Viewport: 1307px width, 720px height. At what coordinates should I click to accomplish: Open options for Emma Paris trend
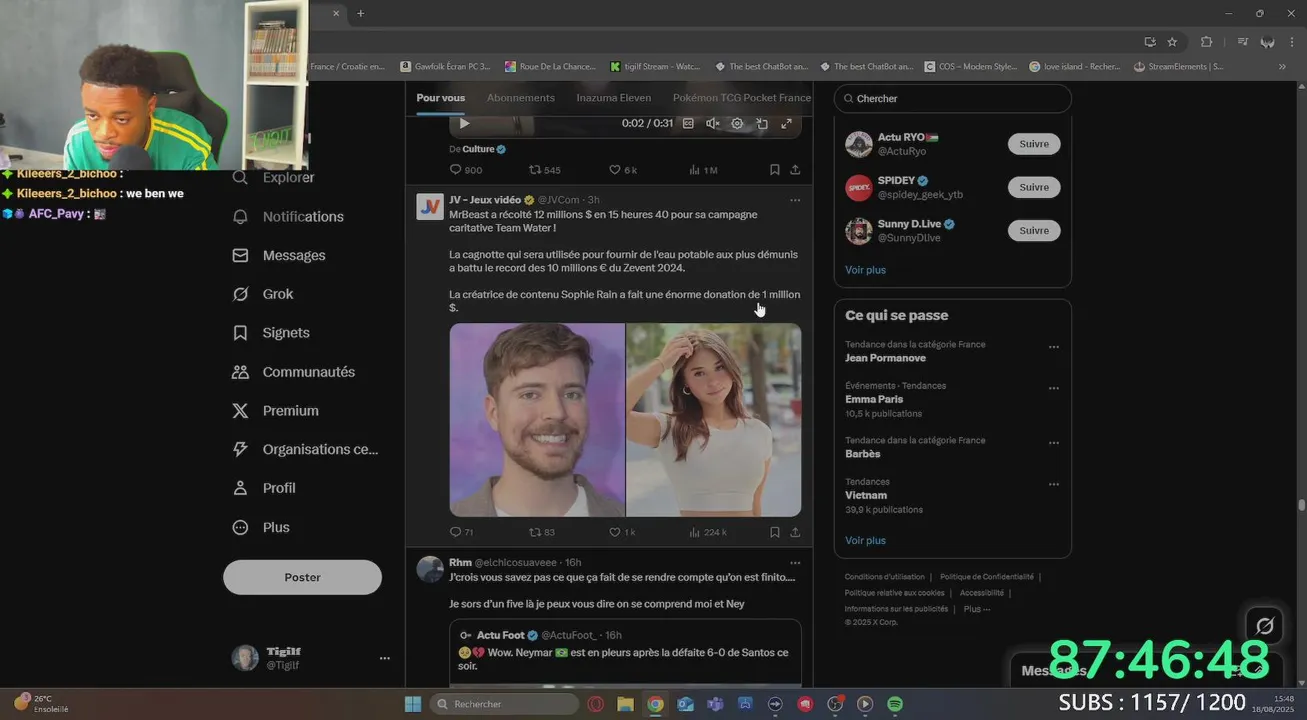coord(1053,388)
